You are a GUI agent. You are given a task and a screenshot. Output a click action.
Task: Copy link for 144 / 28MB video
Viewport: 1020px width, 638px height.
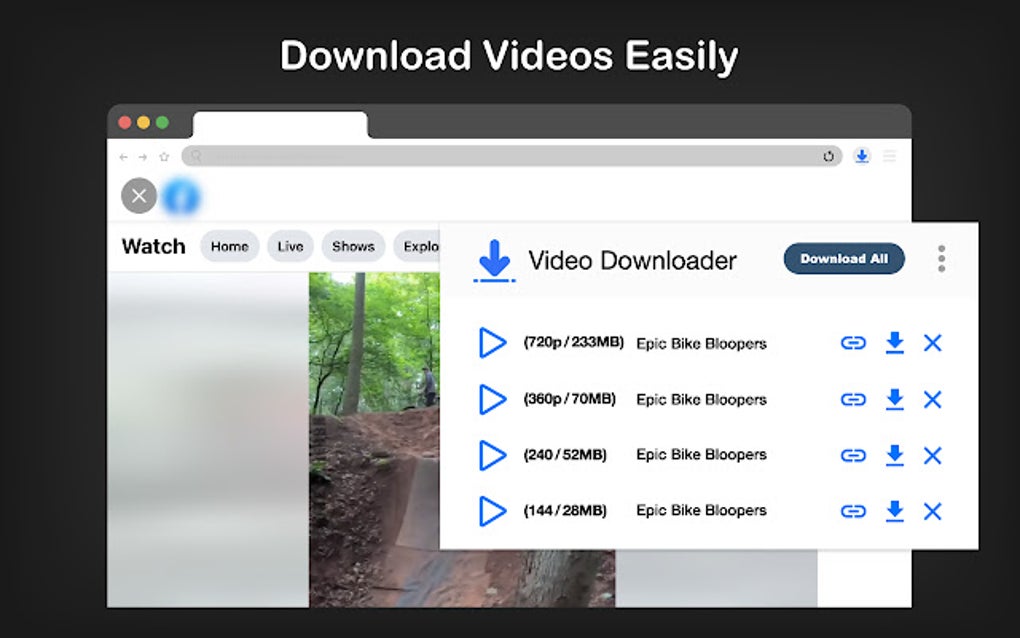click(x=853, y=512)
